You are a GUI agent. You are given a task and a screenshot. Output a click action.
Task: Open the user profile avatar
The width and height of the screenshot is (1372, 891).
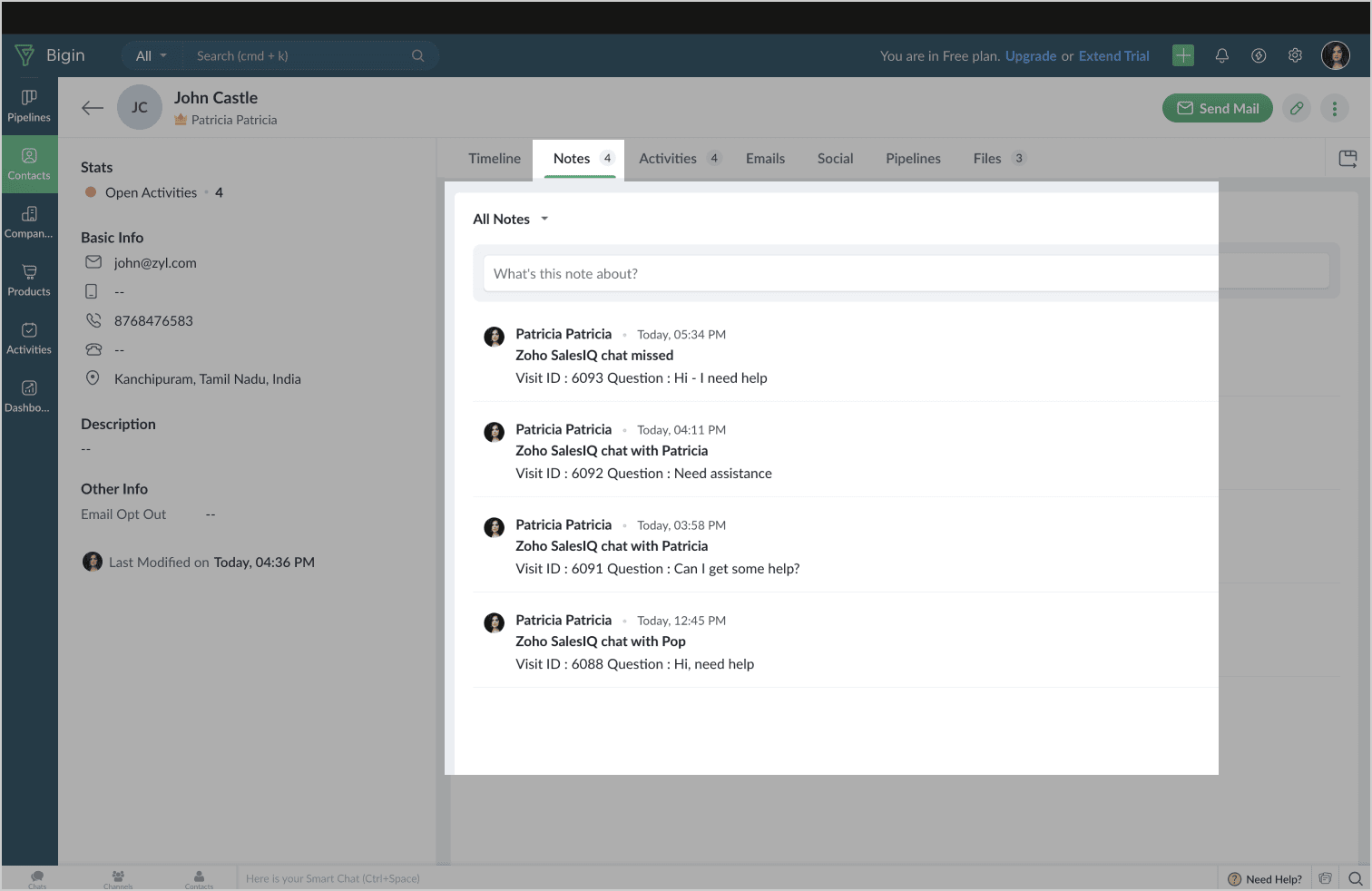click(1336, 55)
